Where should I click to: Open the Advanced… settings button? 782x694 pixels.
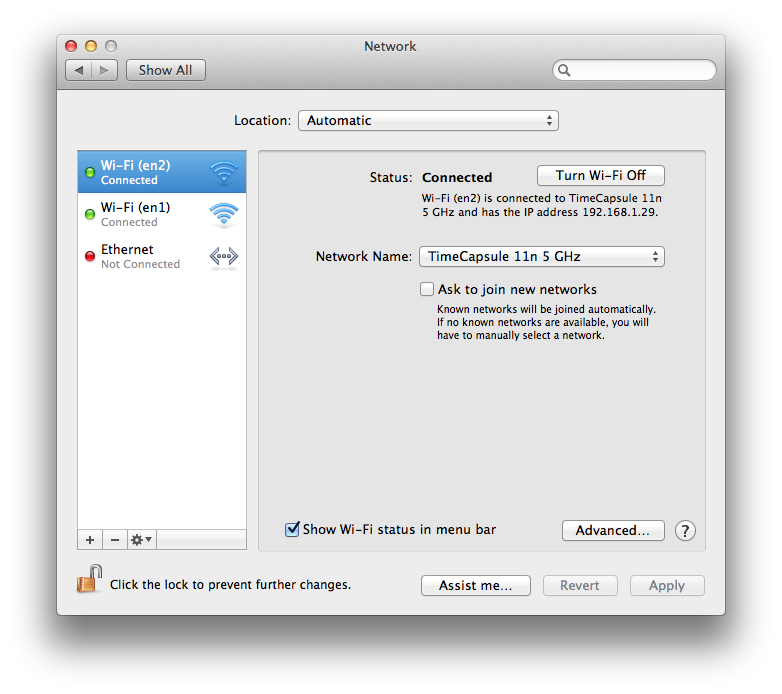pos(613,531)
